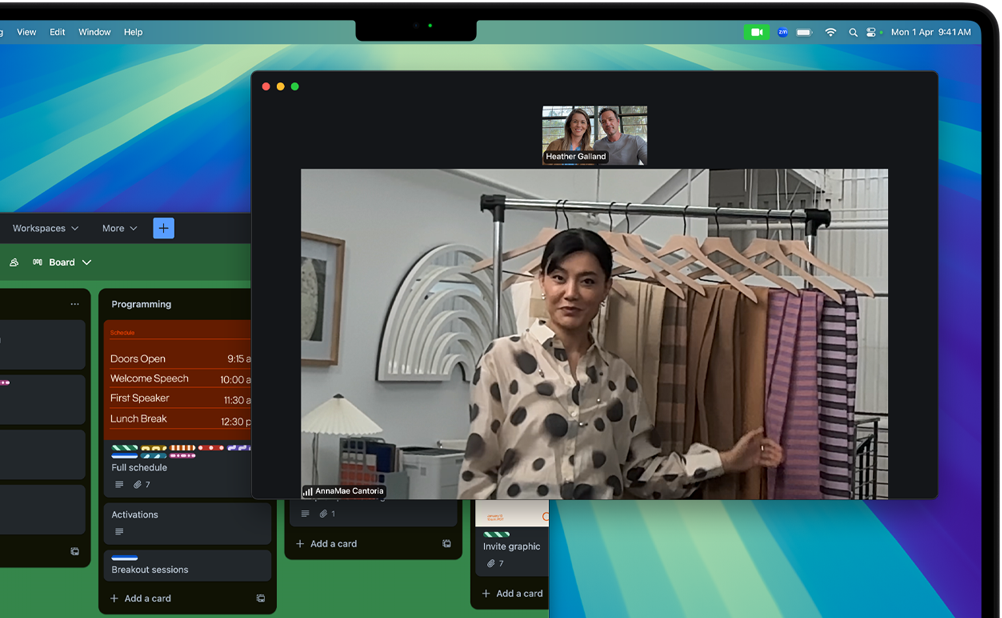The height and width of the screenshot is (618, 1002).
Task: Click the Doors Open schedule row
Action: pyautogui.click(x=180, y=359)
